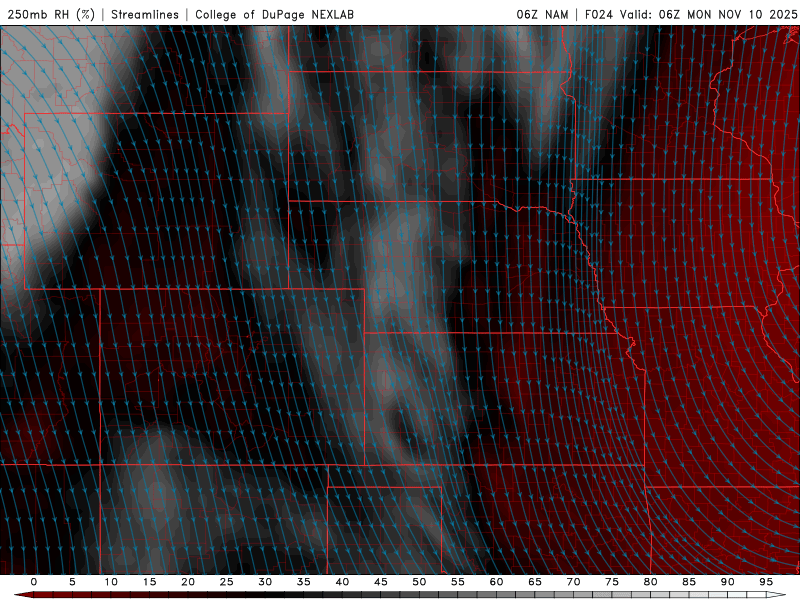Click the '15' value on the color scale

149,582
